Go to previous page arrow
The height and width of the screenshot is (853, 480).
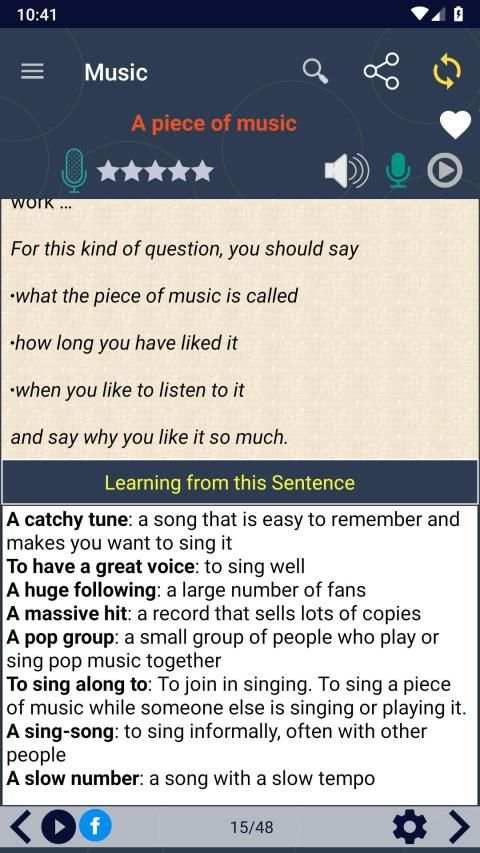tap(21, 827)
